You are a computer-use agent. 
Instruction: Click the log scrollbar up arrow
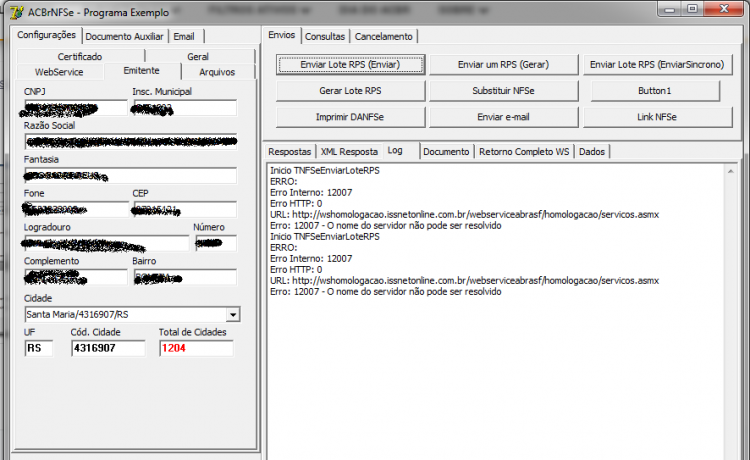pos(730,171)
